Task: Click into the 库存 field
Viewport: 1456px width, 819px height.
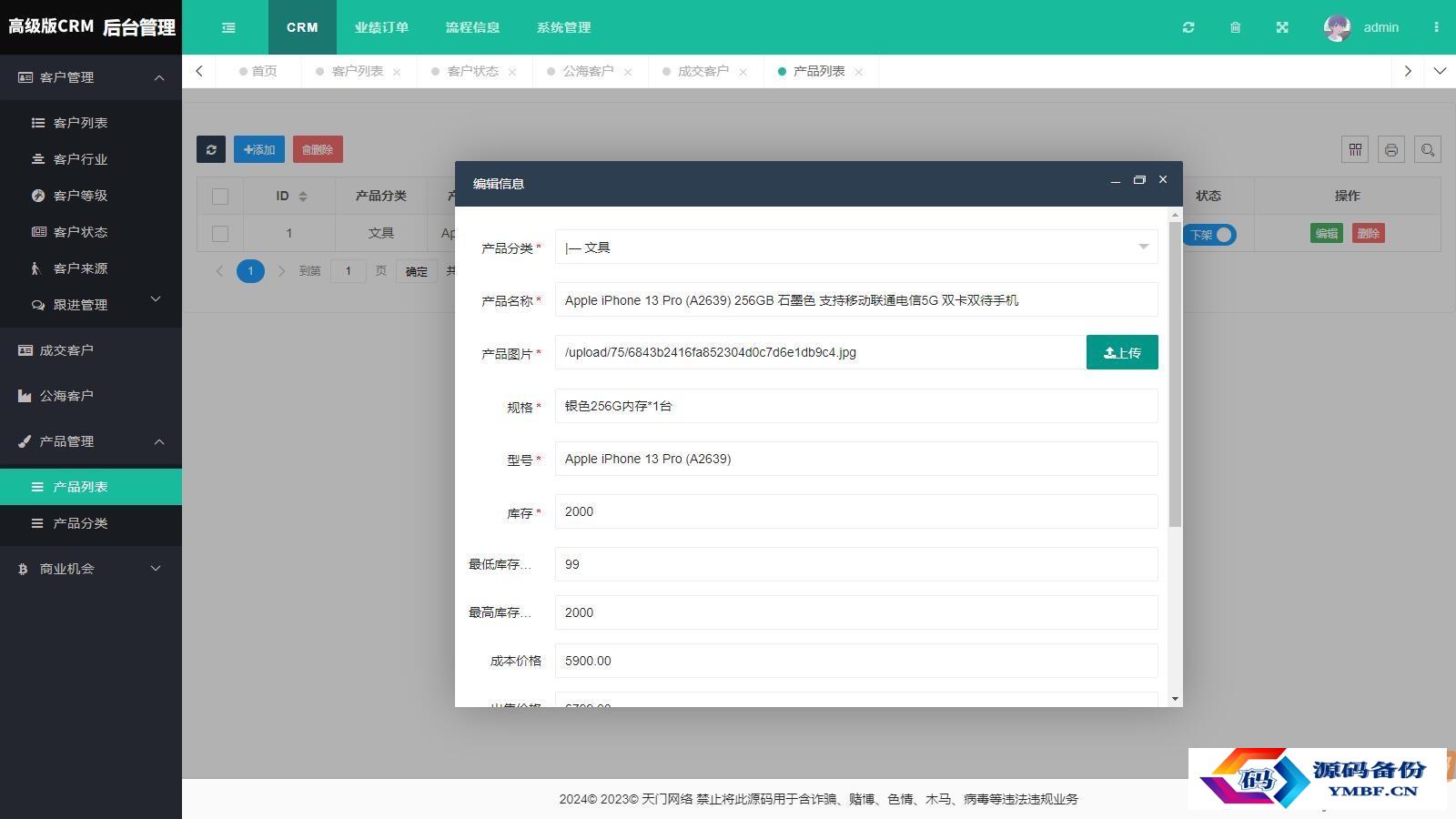Action: [856, 511]
